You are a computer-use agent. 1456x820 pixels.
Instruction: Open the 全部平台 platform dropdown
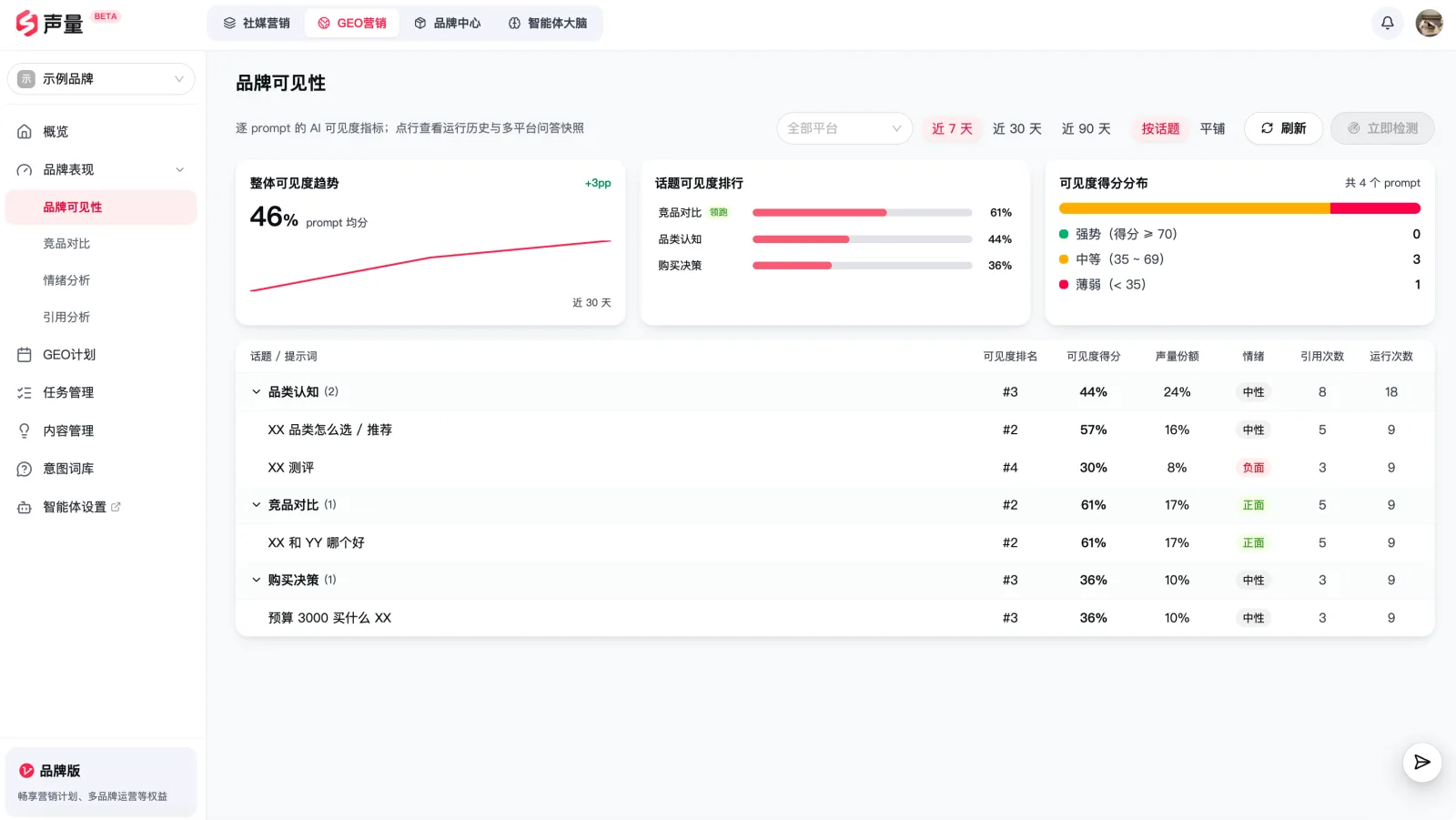[844, 128]
